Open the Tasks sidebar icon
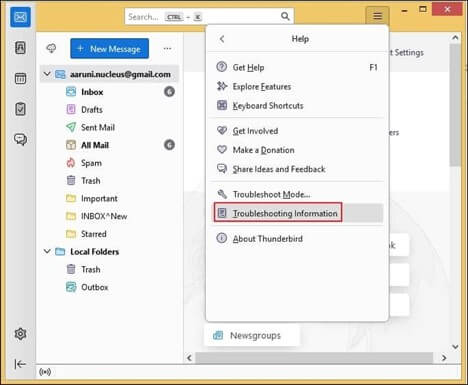 click(20, 109)
